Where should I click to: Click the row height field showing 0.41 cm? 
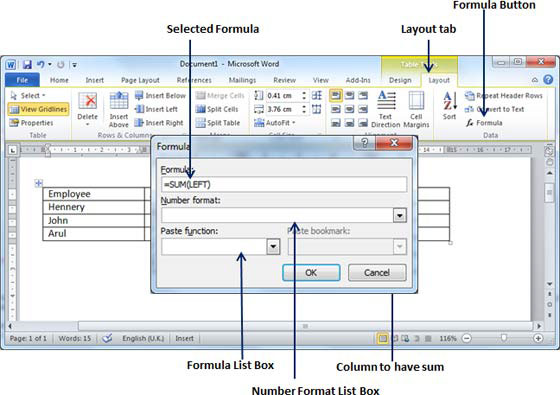pyautogui.click(x=283, y=95)
